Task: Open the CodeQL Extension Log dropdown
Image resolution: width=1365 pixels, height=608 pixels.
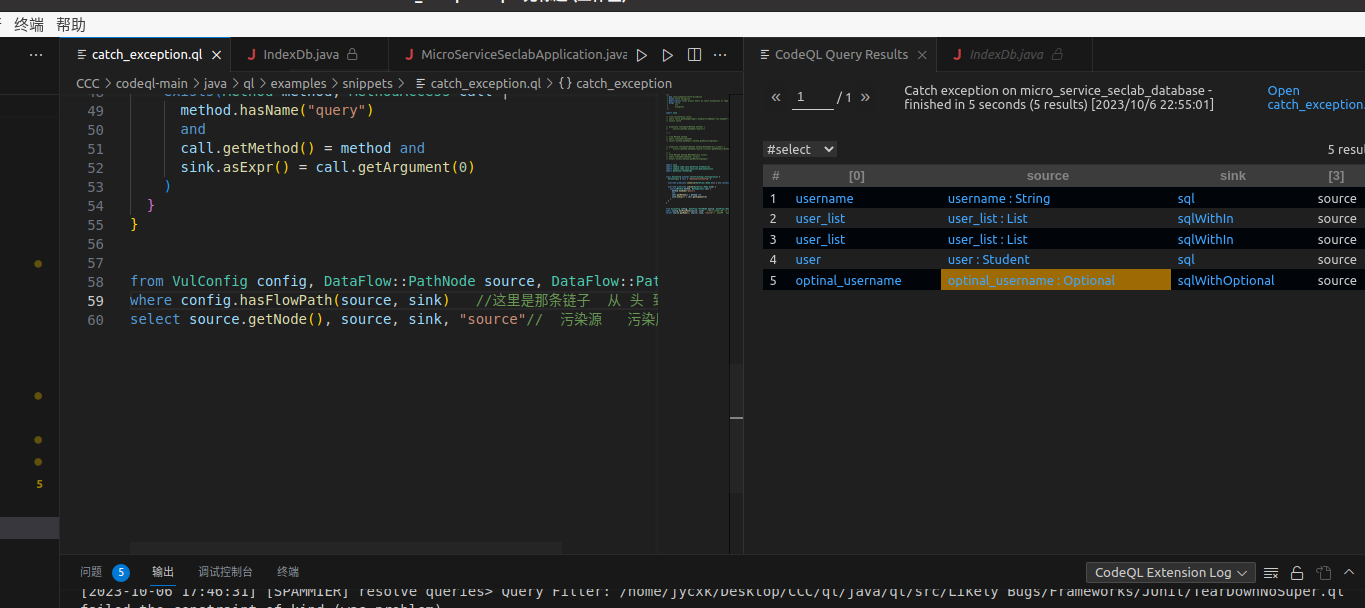Action: pyautogui.click(x=1170, y=573)
